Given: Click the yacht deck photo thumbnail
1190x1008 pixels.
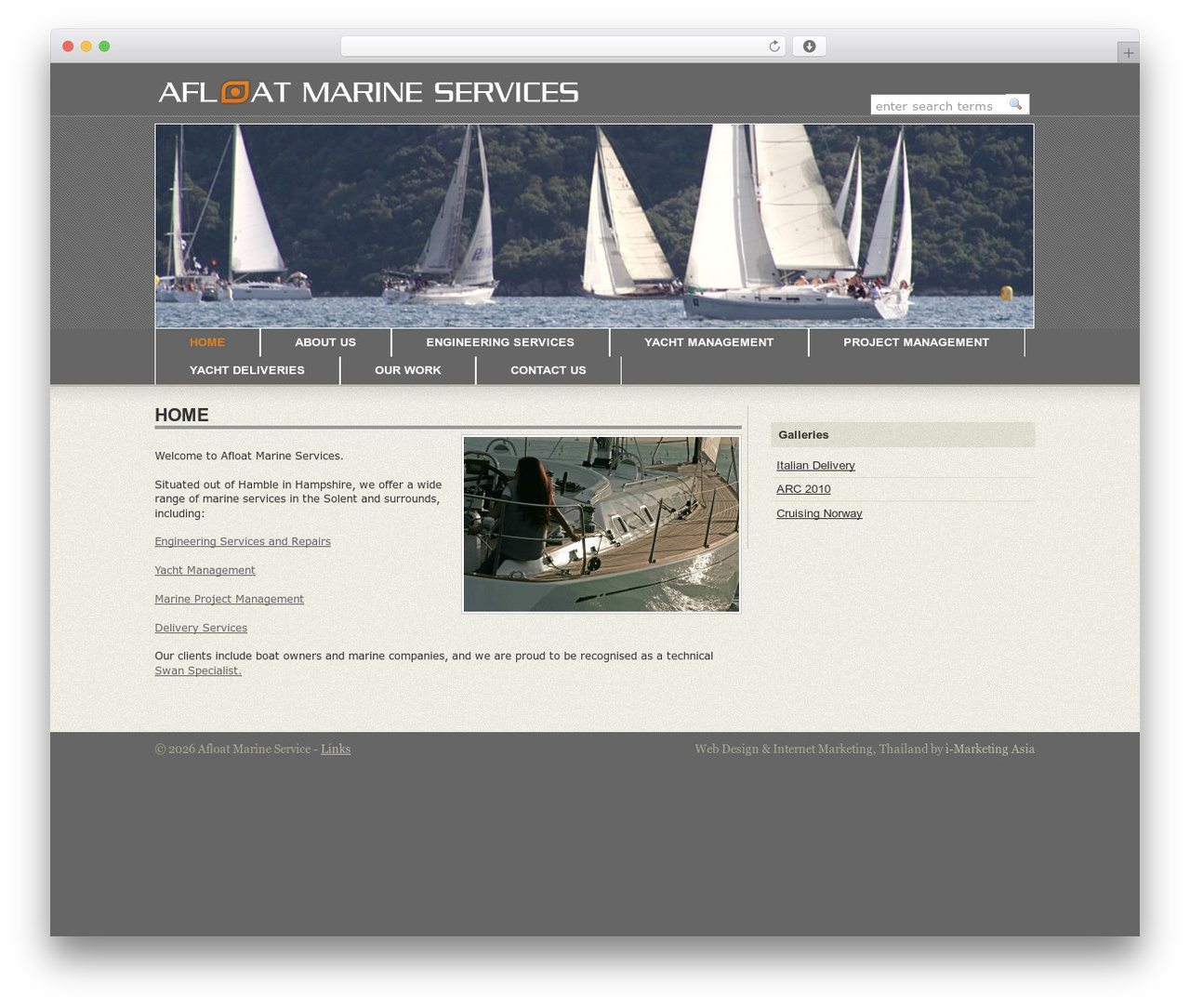Looking at the screenshot, I should tap(602, 524).
